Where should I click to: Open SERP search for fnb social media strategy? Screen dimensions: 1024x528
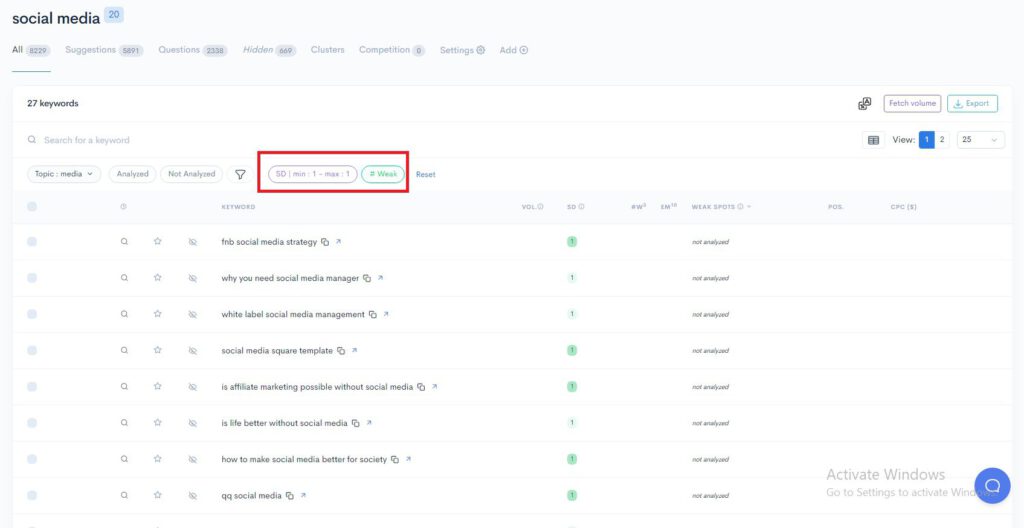[124, 242]
